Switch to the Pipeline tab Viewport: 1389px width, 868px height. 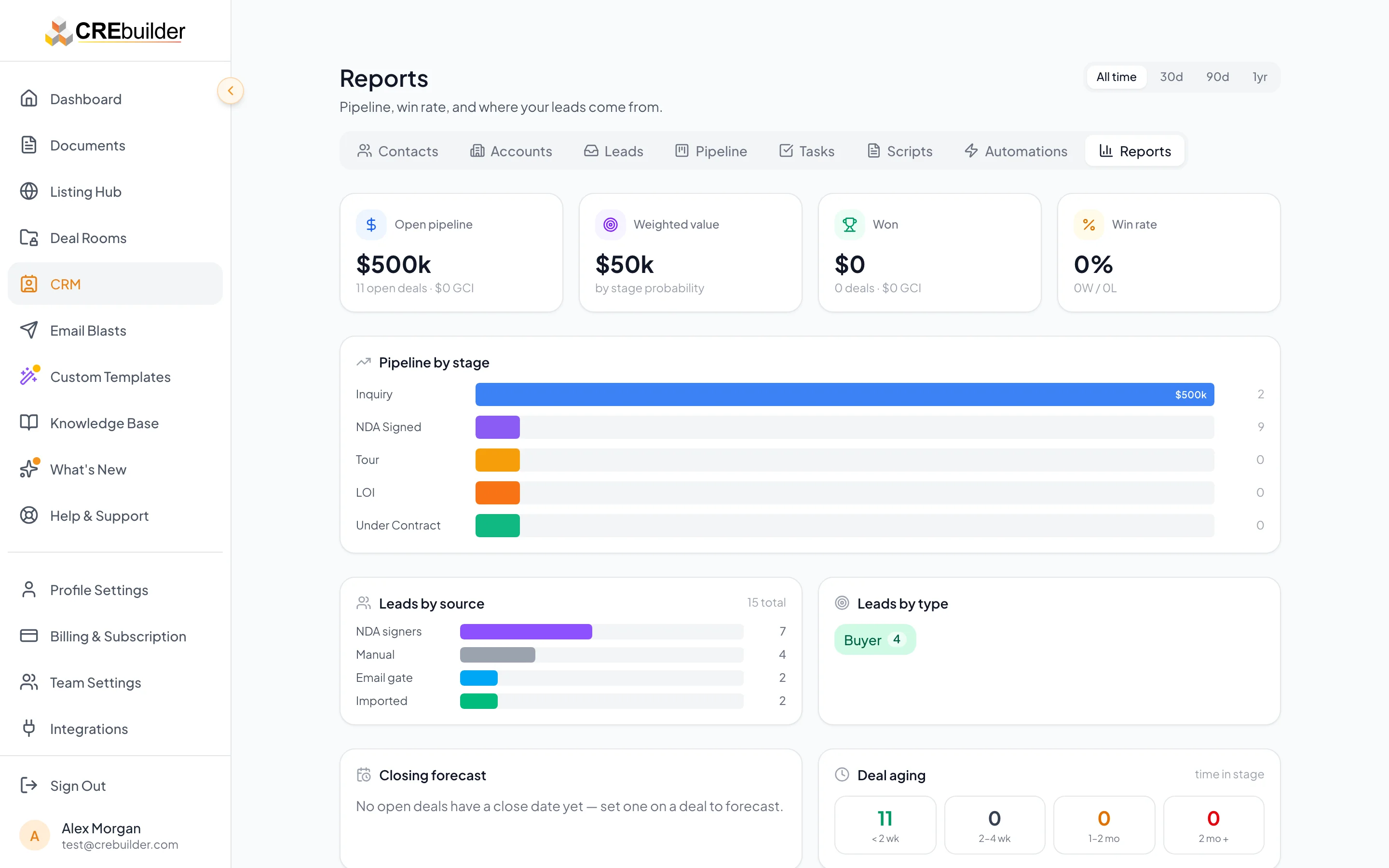[711, 151]
